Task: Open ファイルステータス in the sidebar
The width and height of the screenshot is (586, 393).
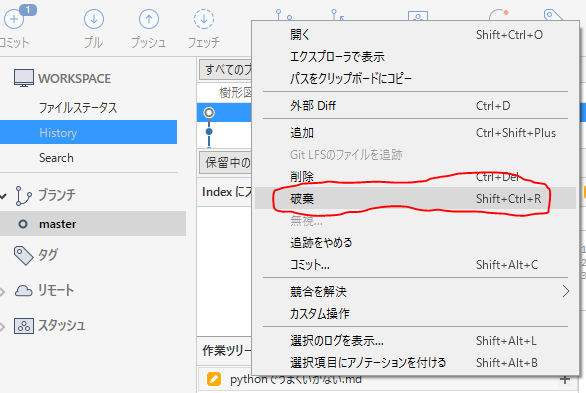Action: pyautogui.click(x=78, y=108)
